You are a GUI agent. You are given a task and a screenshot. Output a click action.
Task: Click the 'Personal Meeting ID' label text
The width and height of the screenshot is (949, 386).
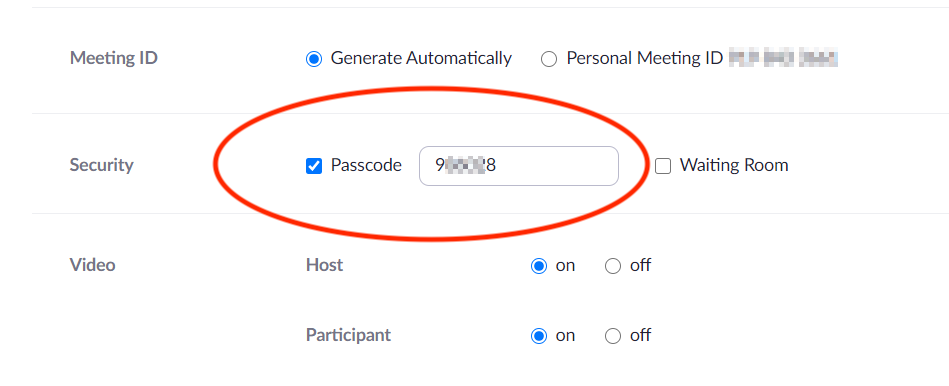(x=645, y=59)
